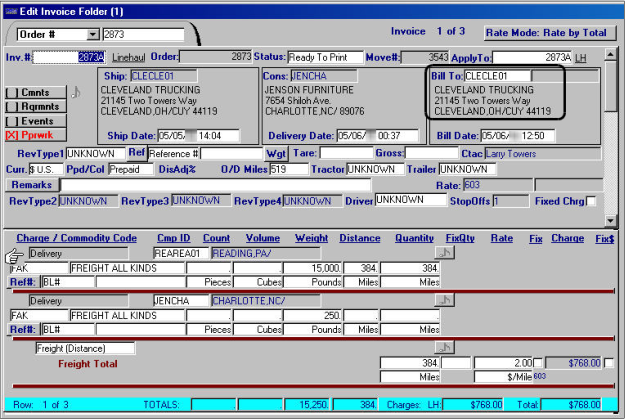Click the Remarks button
Viewport: 626px width, 419px height.
(32, 185)
